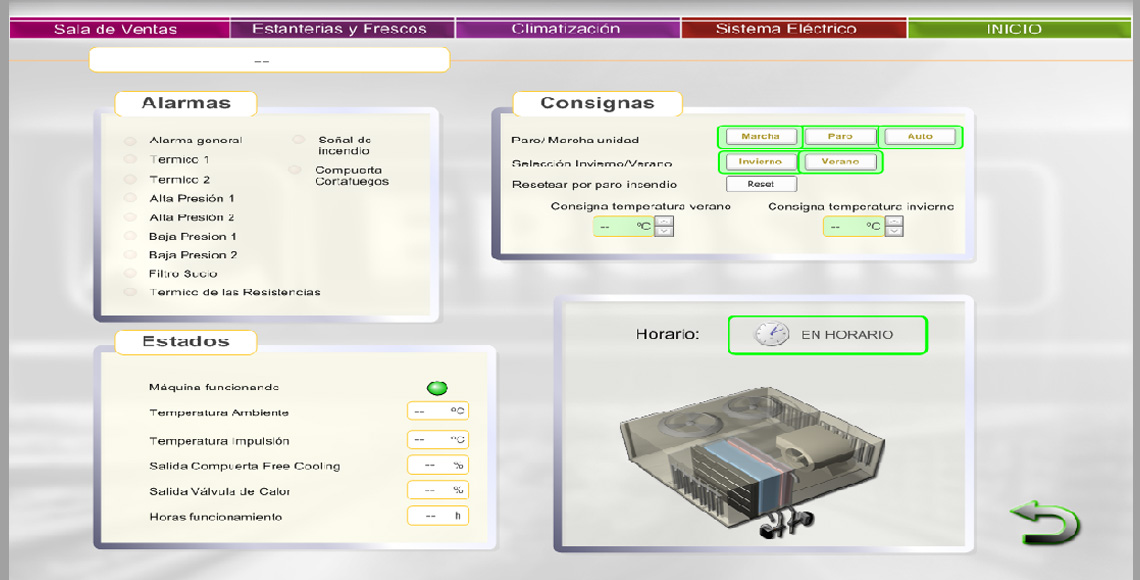1140x580 pixels.
Task: Decrease summer temperature setpoint
Action: point(664,232)
